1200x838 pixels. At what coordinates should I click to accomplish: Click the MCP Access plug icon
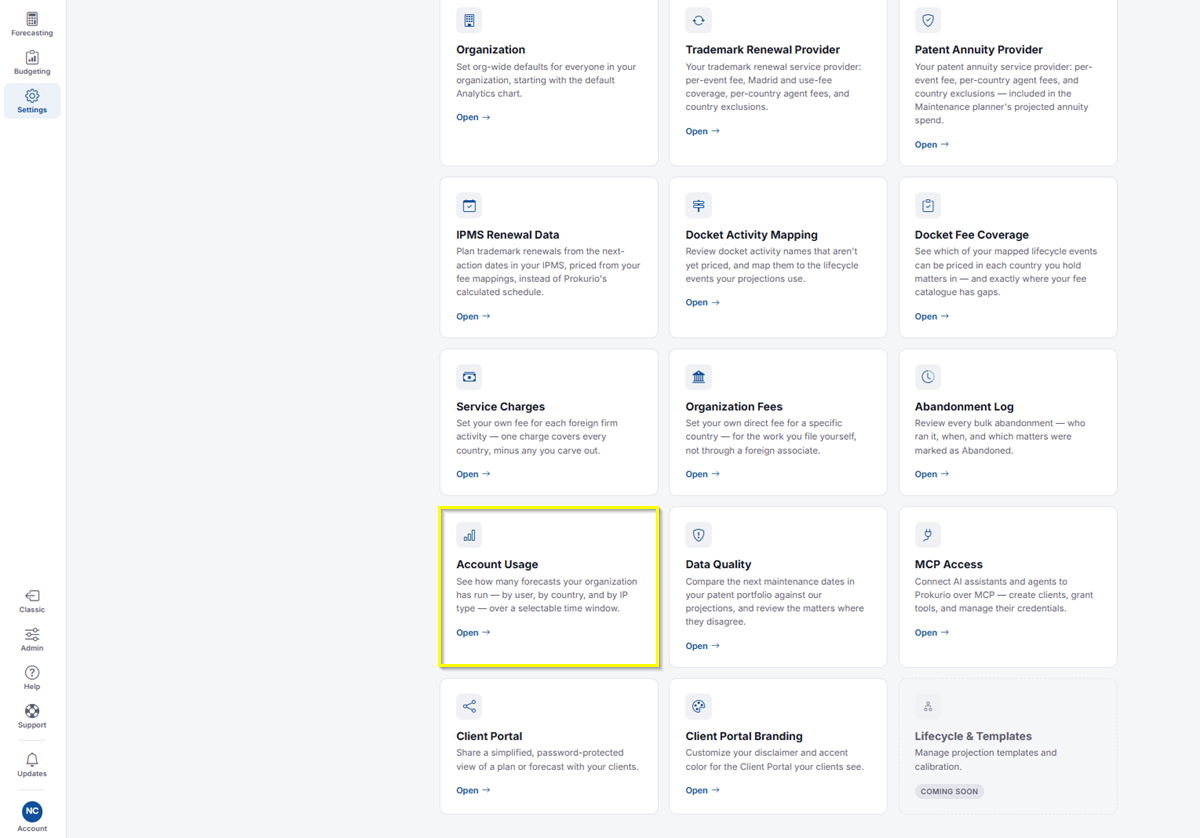[x=928, y=535]
